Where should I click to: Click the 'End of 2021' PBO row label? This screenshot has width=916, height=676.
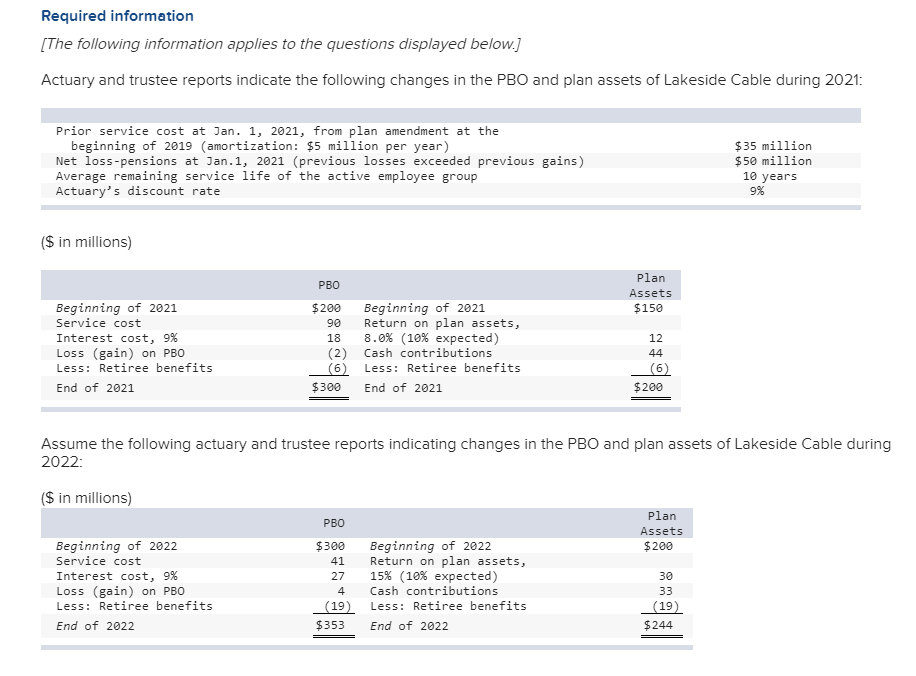click(95, 388)
